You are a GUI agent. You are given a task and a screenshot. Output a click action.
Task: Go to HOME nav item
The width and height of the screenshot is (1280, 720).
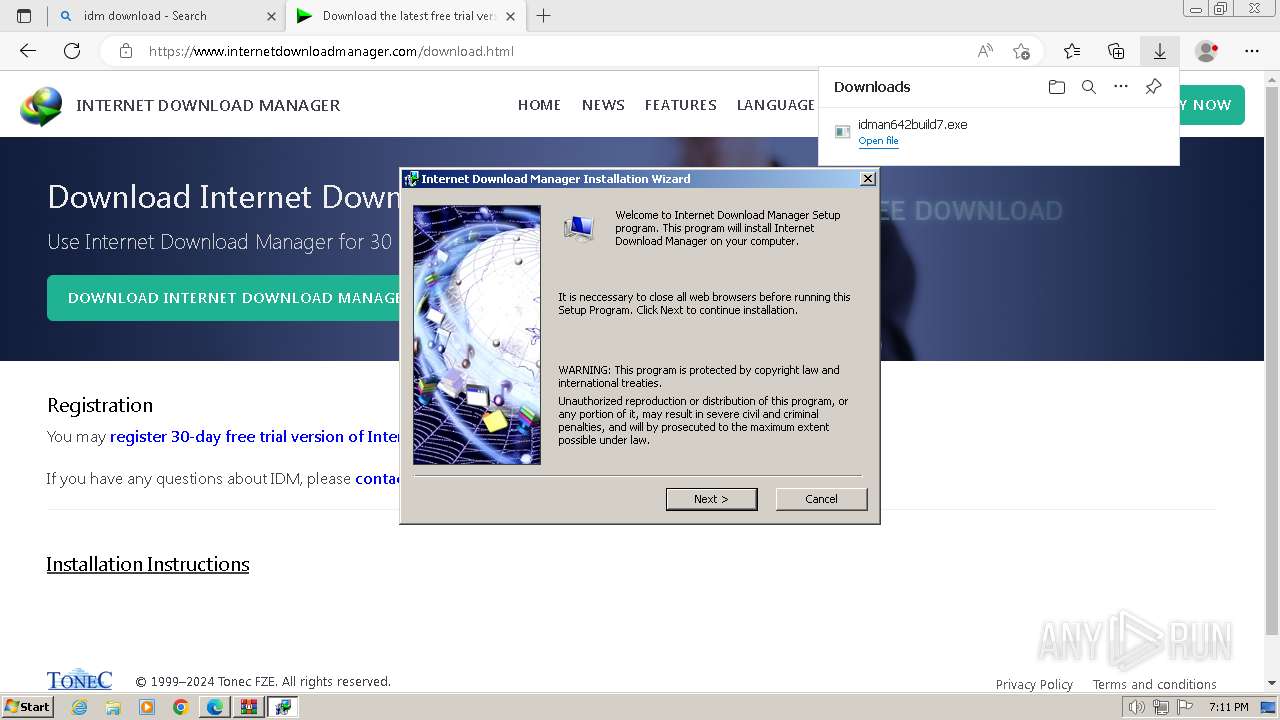(x=539, y=105)
